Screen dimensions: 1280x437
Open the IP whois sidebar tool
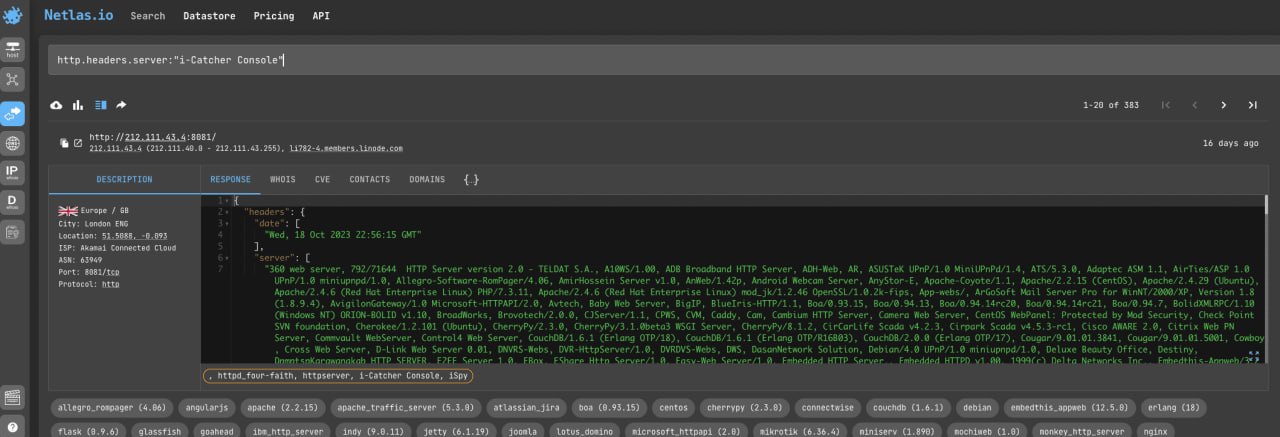(x=12, y=174)
